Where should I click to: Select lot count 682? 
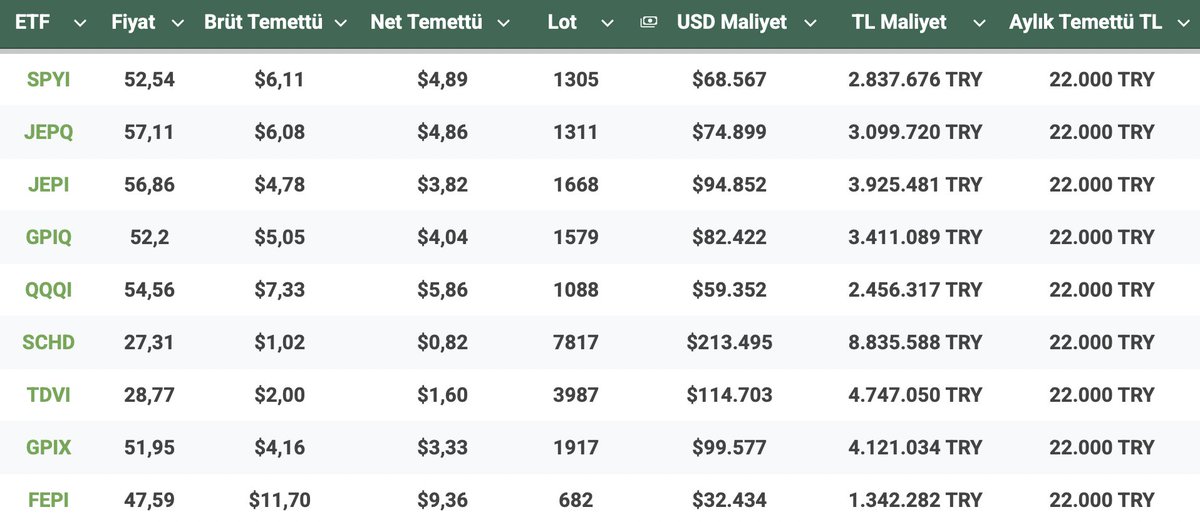tap(576, 500)
